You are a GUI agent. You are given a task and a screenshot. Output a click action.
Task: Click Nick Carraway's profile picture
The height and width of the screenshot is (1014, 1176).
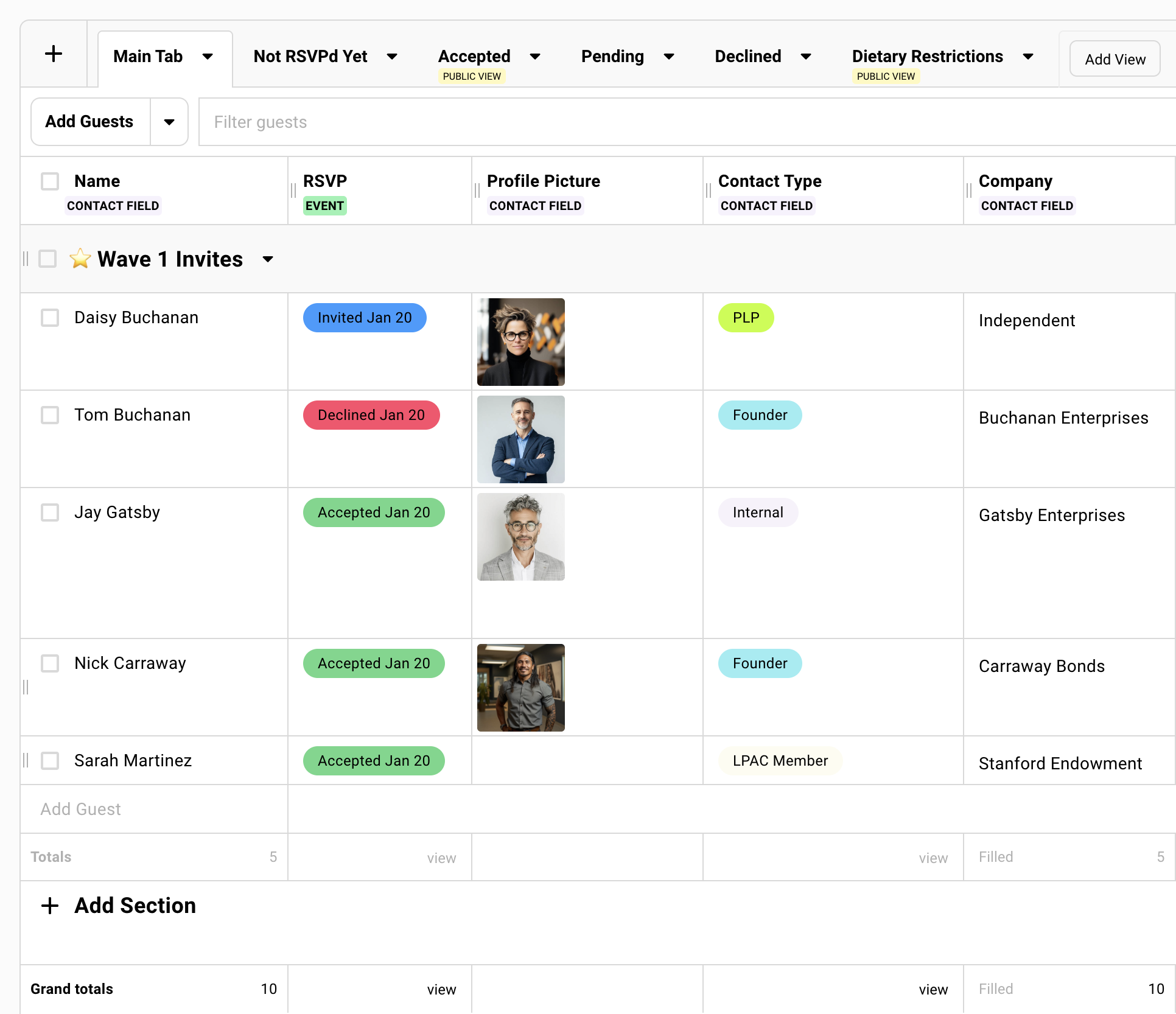(520, 688)
